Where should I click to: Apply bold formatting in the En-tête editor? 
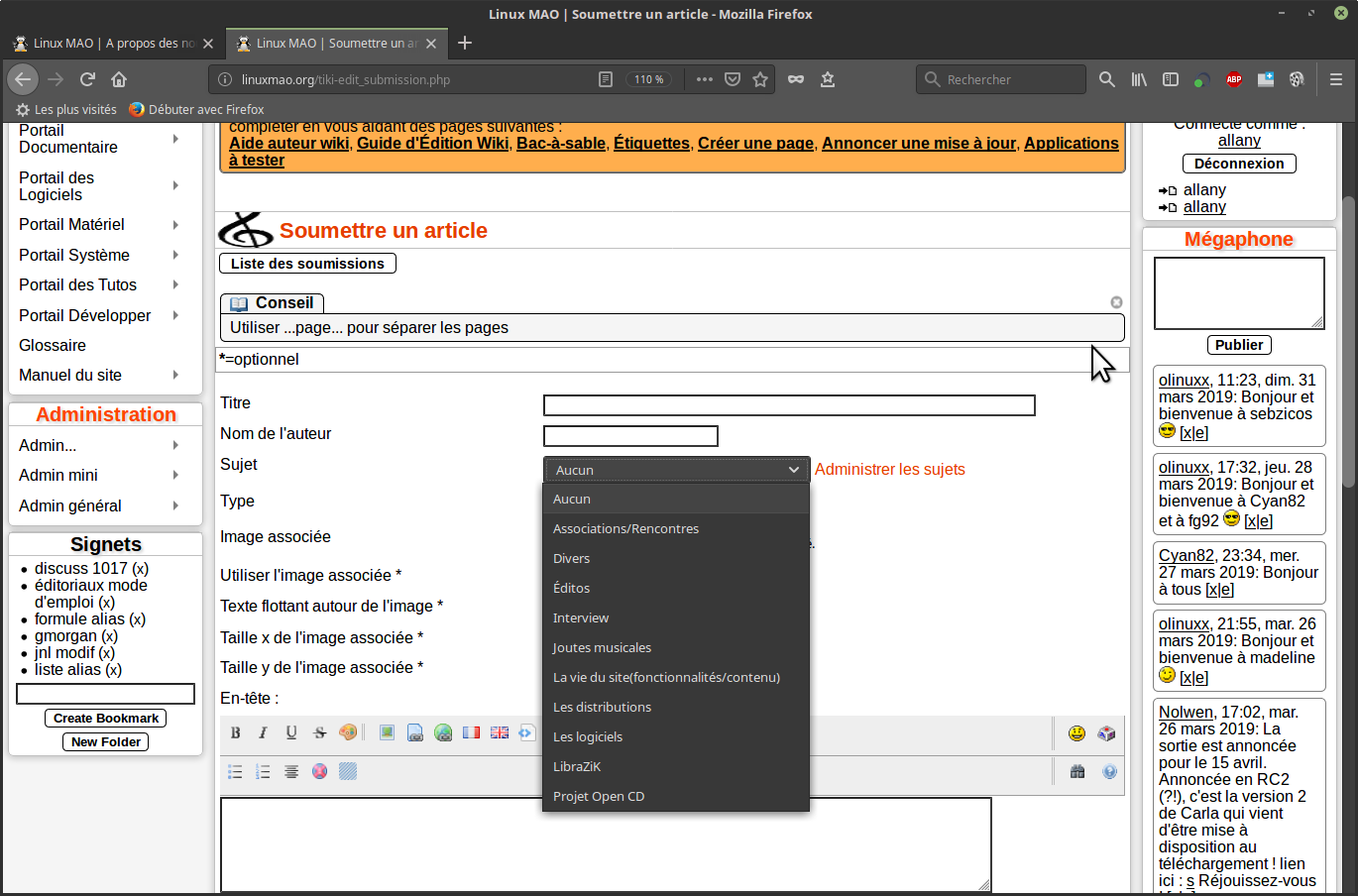[236, 733]
